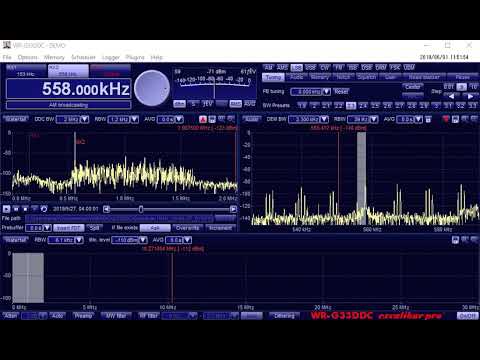Click the round tuning knob
The image size is (480, 360).
152,88
